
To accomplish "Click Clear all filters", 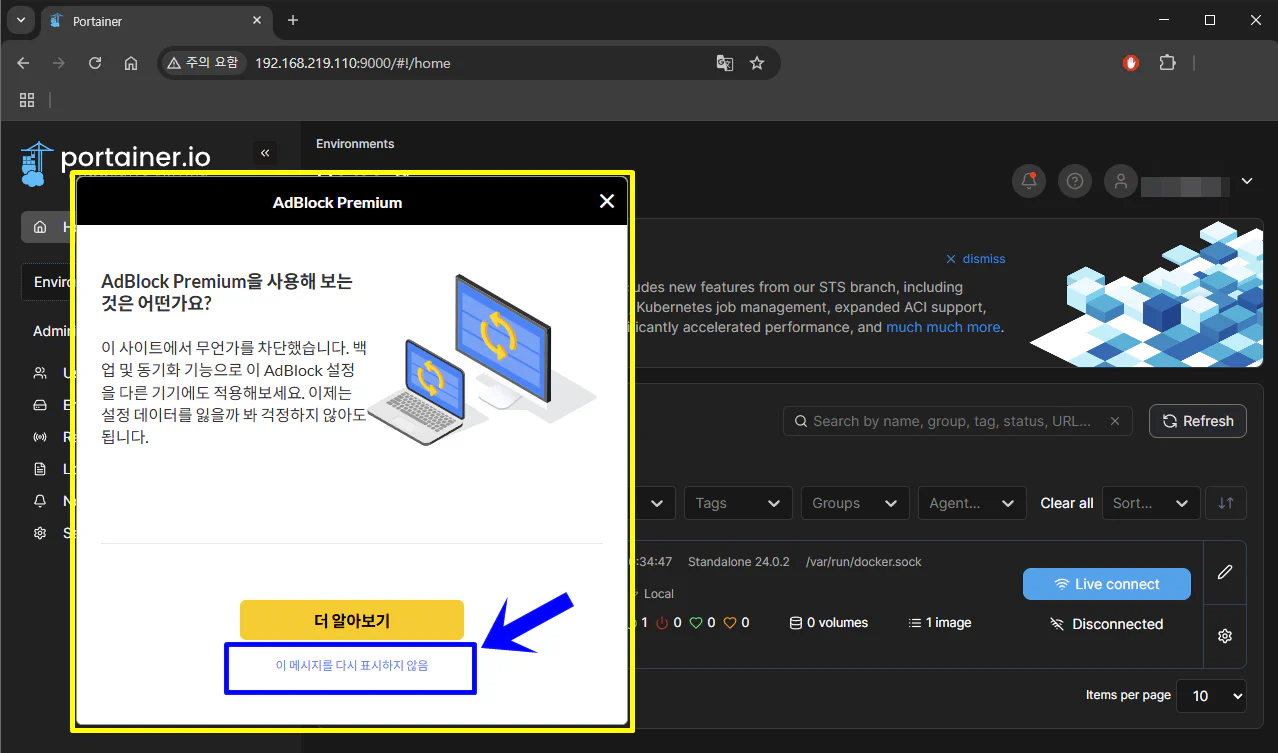I will point(1067,503).
